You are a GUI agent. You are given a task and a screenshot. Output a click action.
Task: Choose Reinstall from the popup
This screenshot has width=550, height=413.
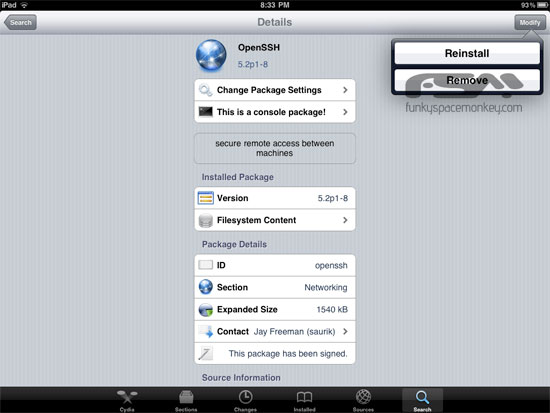point(467,53)
